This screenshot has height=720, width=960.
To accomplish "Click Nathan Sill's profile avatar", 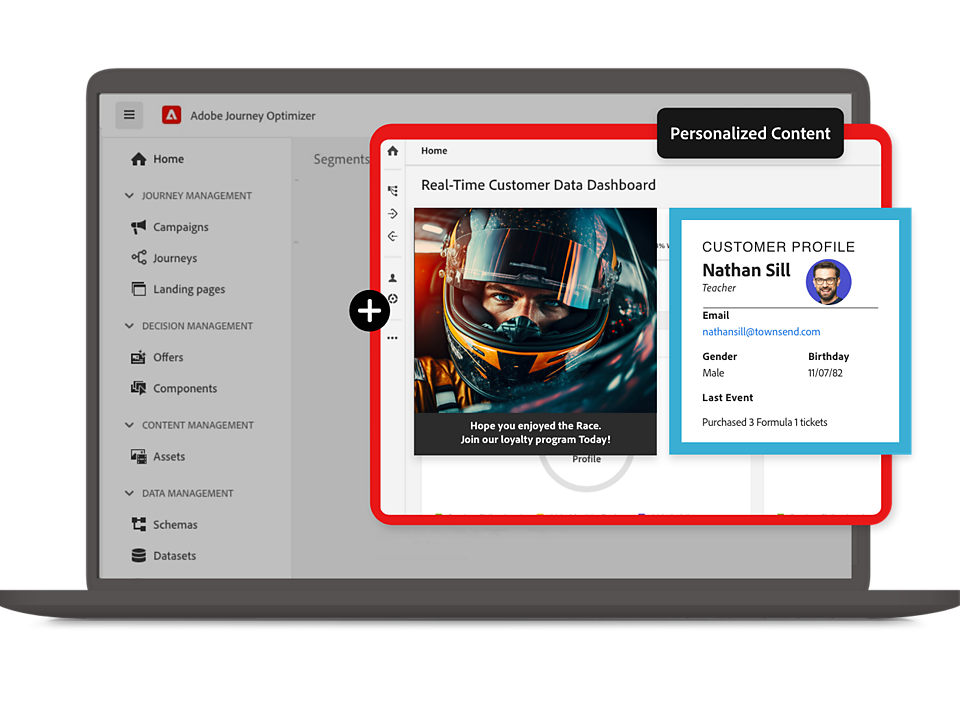I will tap(828, 282).
